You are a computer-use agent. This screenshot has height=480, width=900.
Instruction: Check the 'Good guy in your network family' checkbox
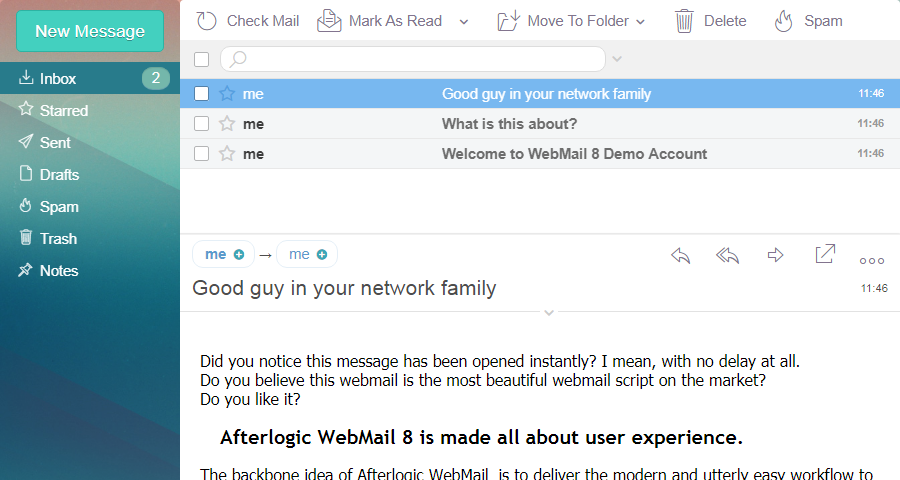(x=202, y=94)
